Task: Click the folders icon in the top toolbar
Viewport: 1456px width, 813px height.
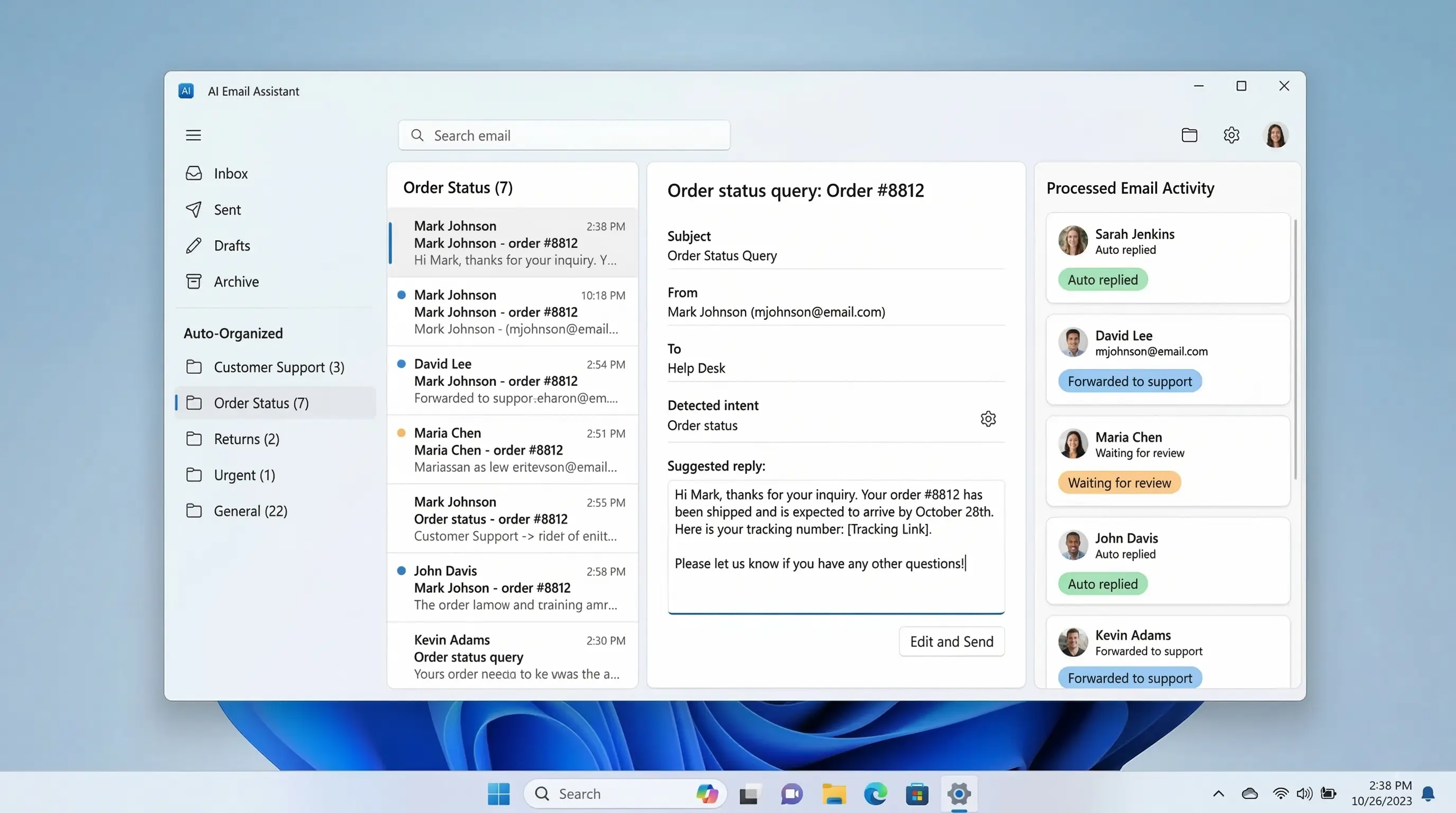Action: click(1189, 134)
